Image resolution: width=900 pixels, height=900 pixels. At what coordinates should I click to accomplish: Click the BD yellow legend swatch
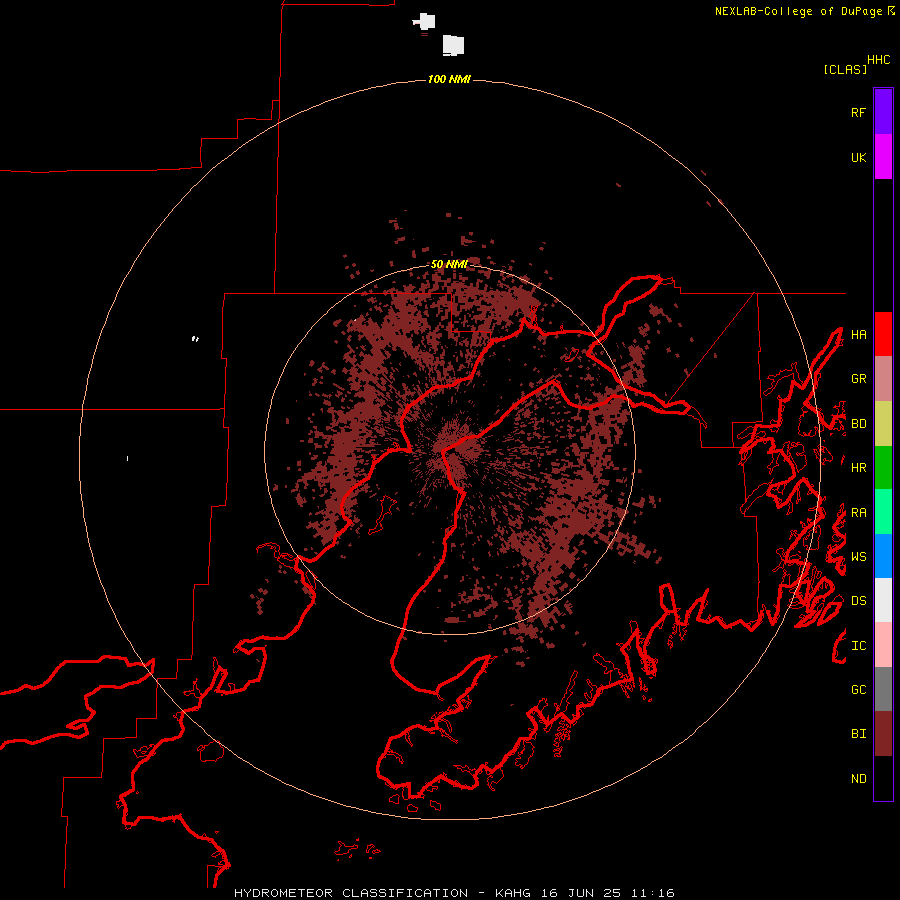coord(883,424)
